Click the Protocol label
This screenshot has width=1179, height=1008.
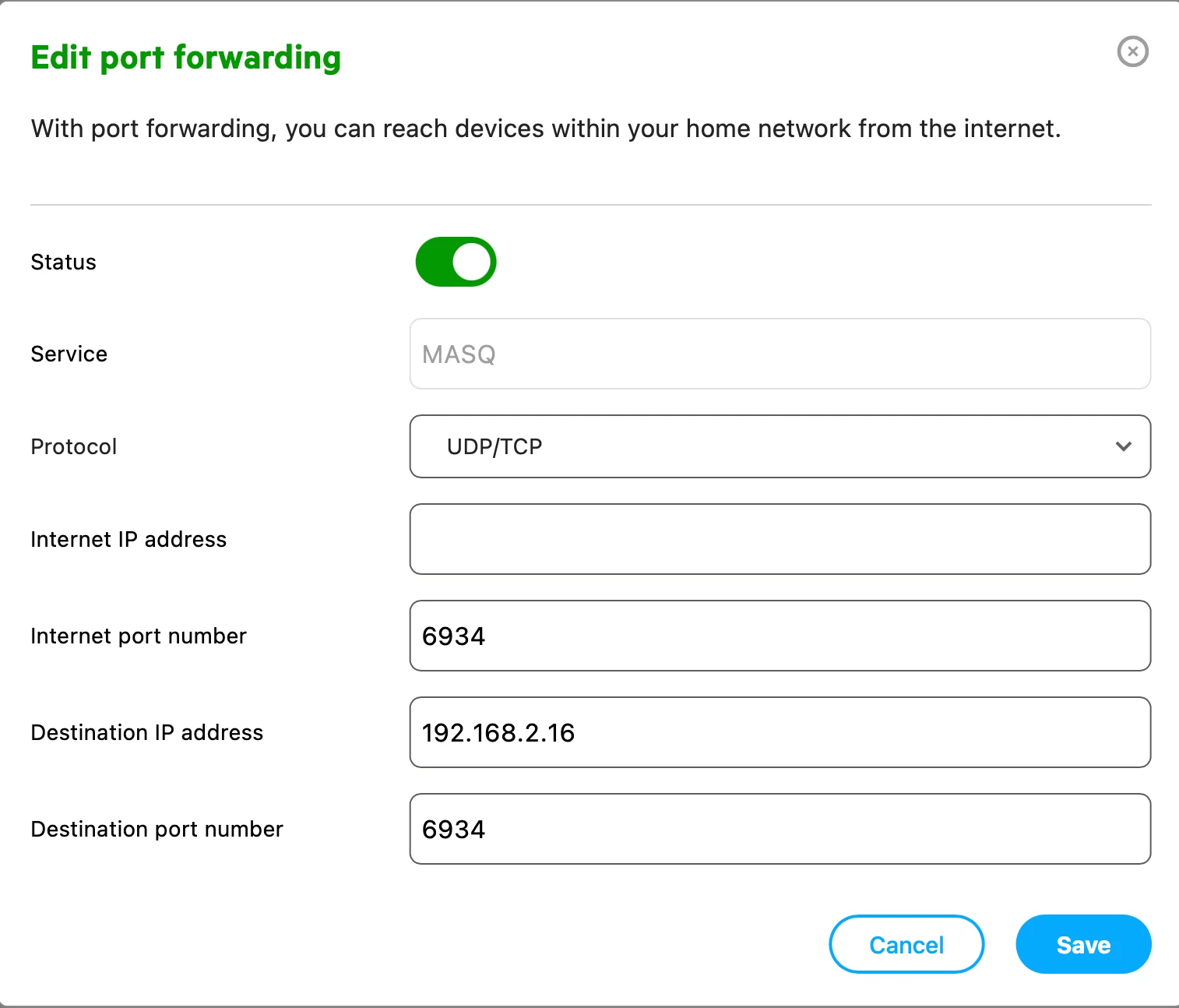coord(74,446)
